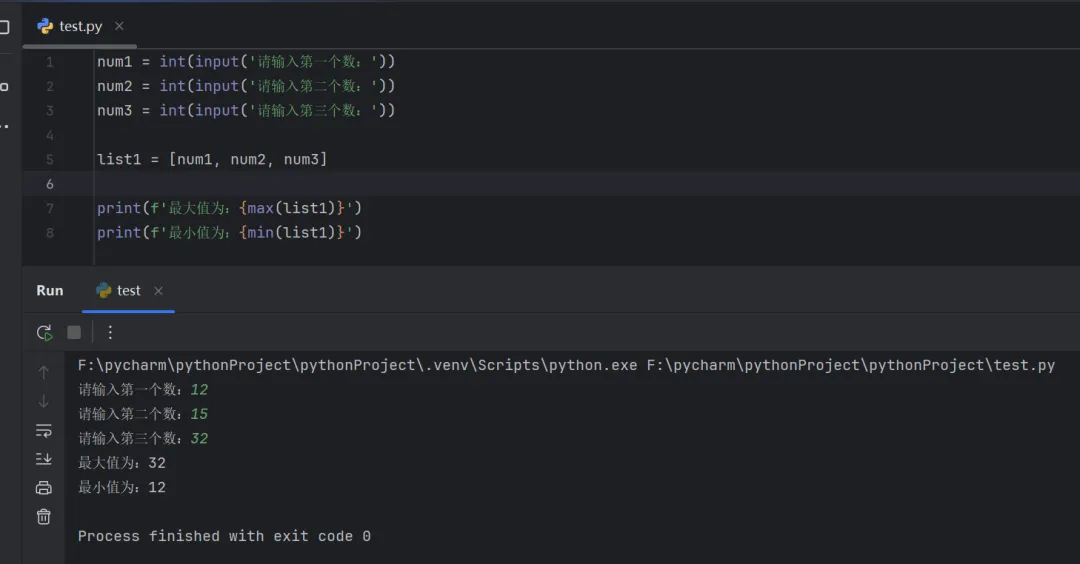This screenshot has width=1080, height=564.
Task: Rerun the test script
Action: click(x=44, y=332)
